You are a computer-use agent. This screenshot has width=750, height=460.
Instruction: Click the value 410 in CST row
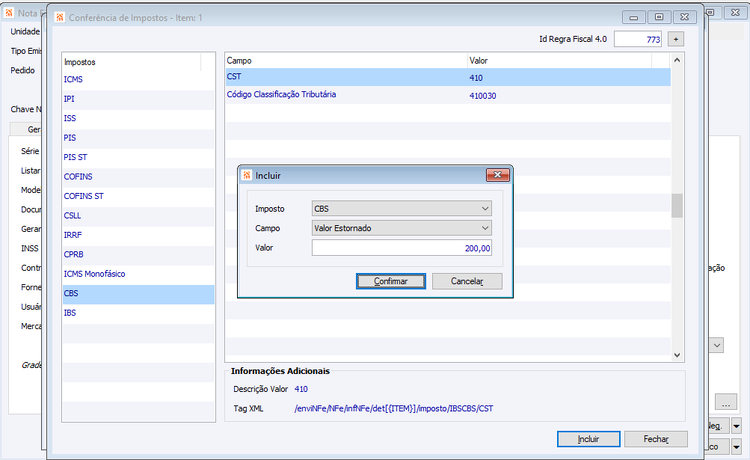tap(476, 78)
